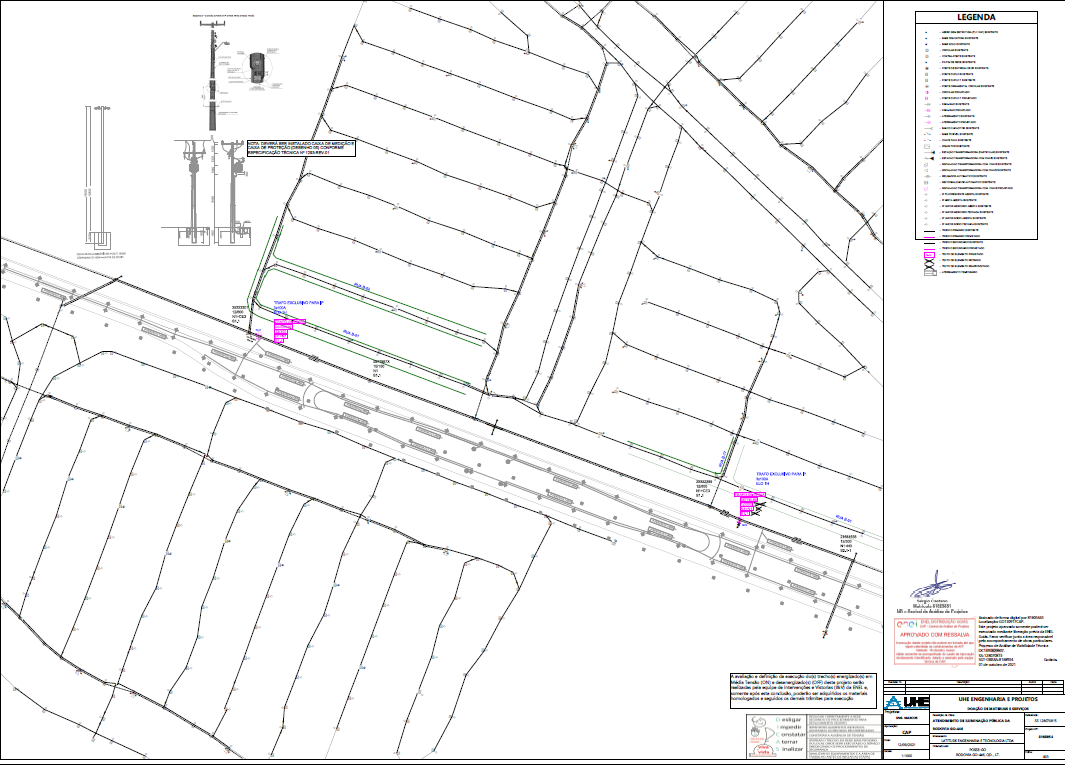Viewport: 1065px width, 765px height.
Task: Click the twin transformer pole elevation drawing
Action: click(213, 195)
